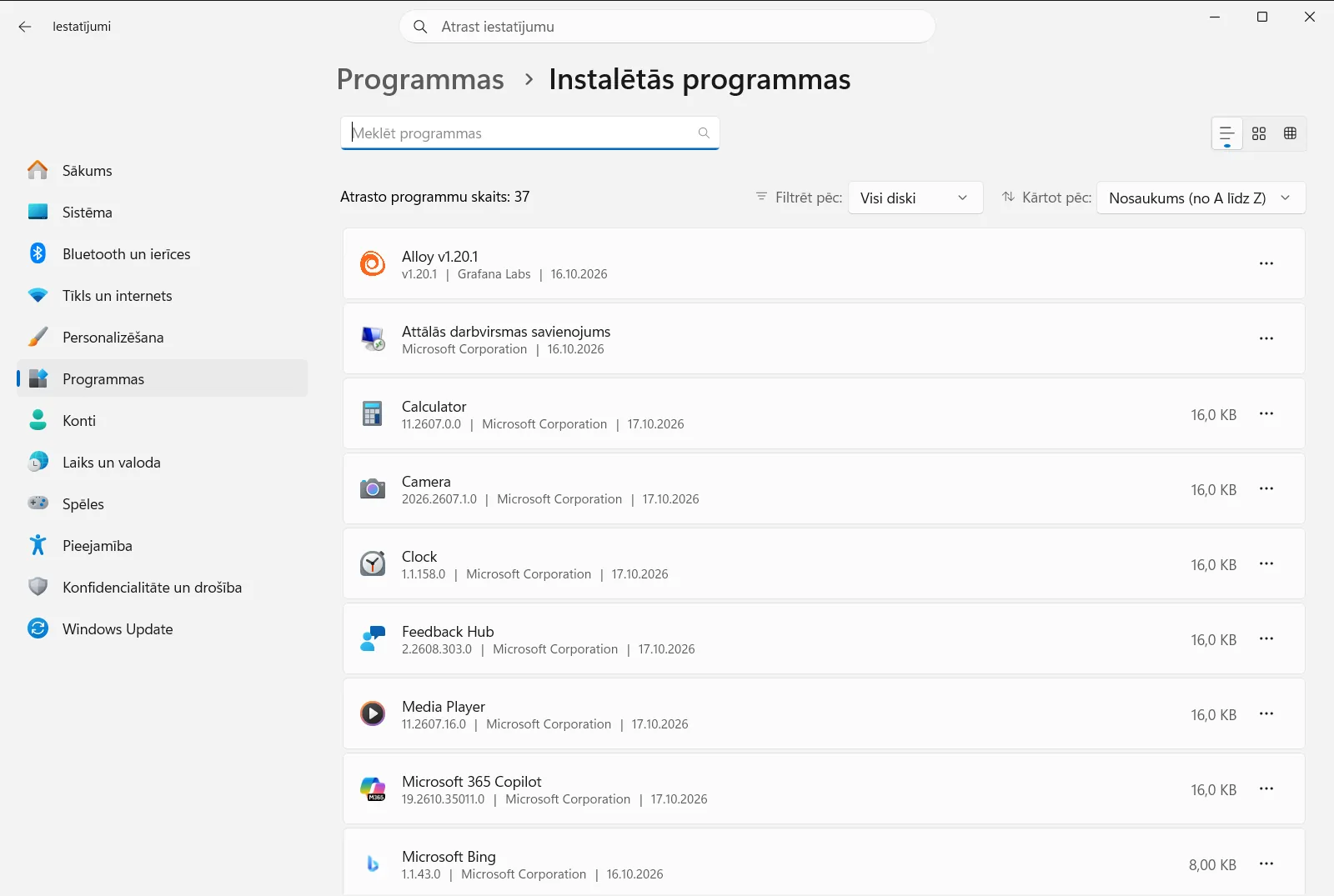Open the Nosaukums (no A līdz Z) sort dropdown
Screen dimensions: 1334x896
1201,198
